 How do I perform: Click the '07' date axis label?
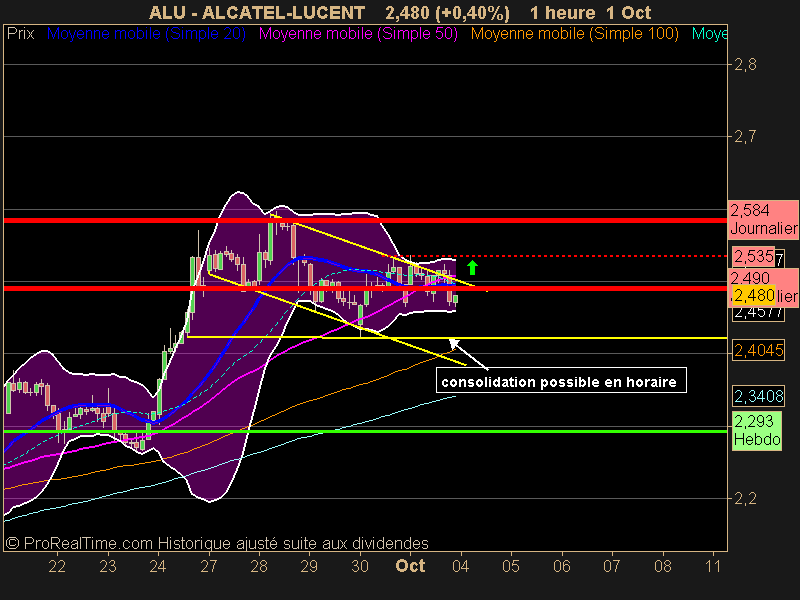click(612, 566)
